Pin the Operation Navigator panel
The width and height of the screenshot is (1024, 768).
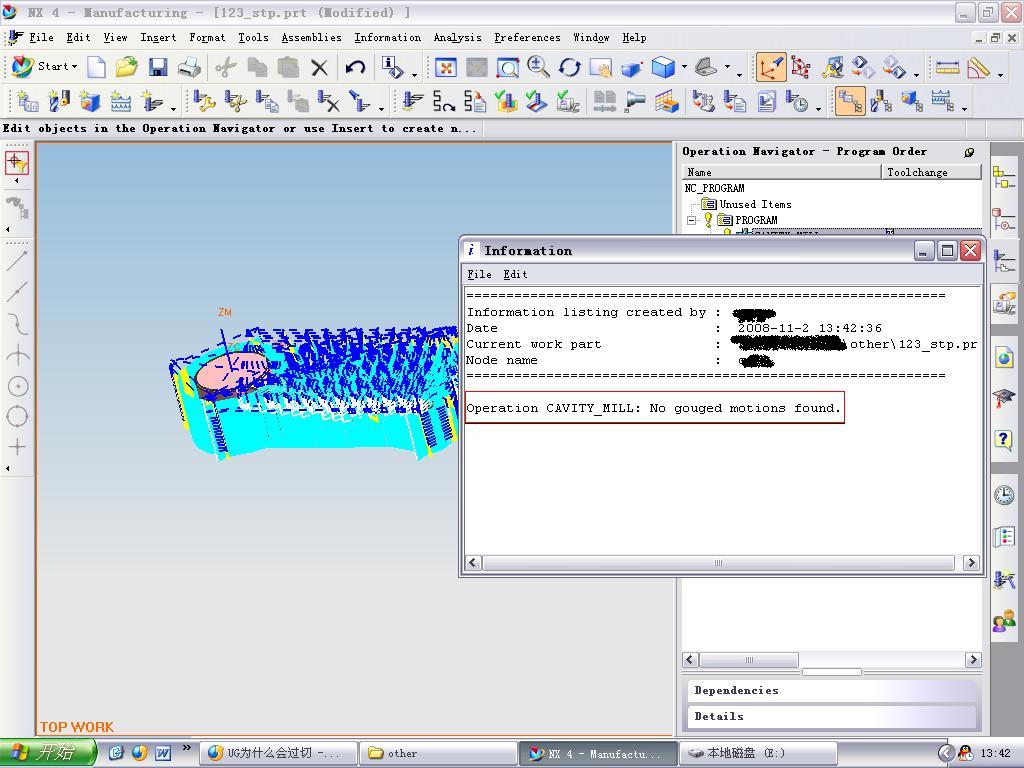tap(969, 152)
